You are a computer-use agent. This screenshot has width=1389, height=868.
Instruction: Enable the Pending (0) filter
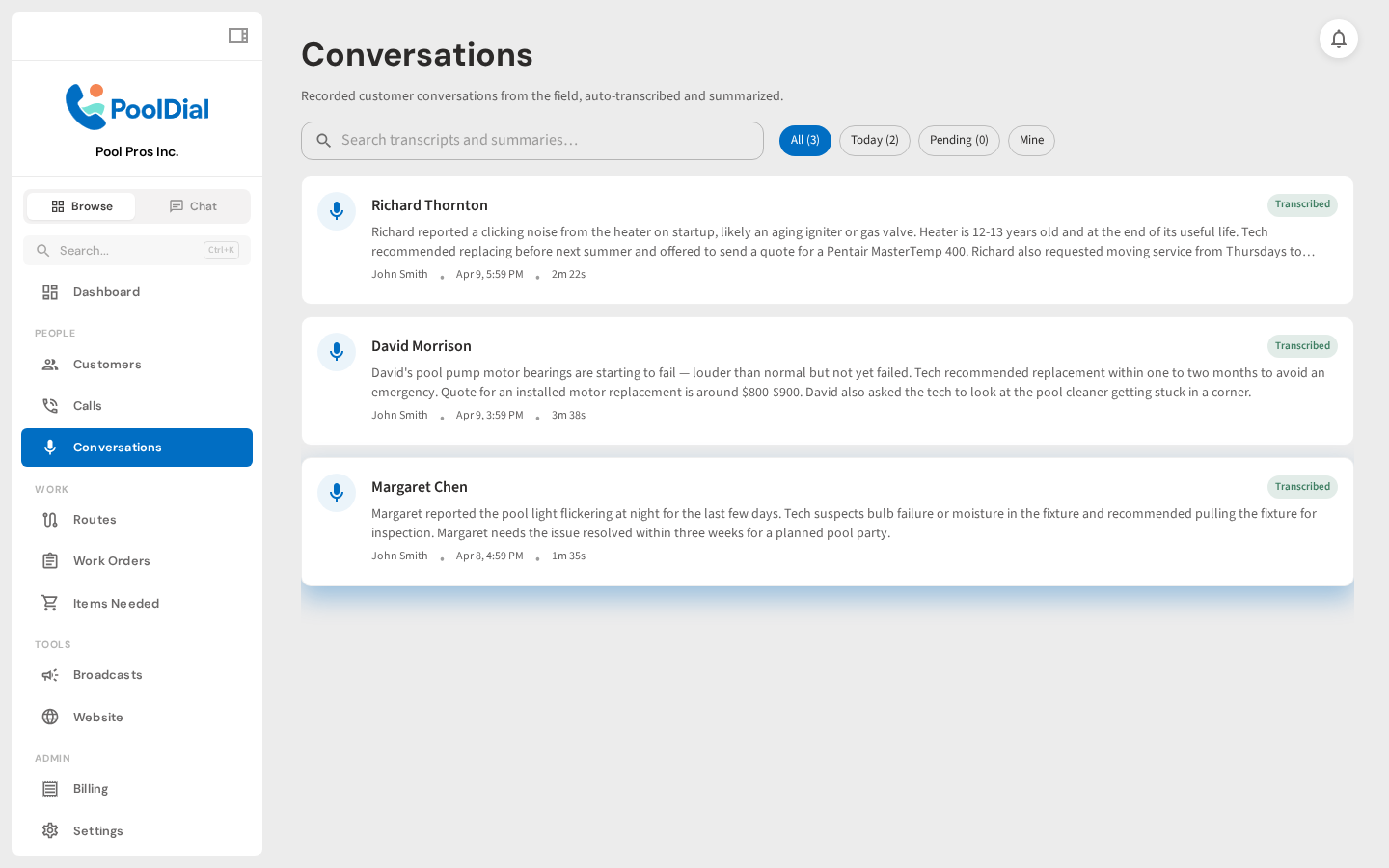click(x=959, y=140)
